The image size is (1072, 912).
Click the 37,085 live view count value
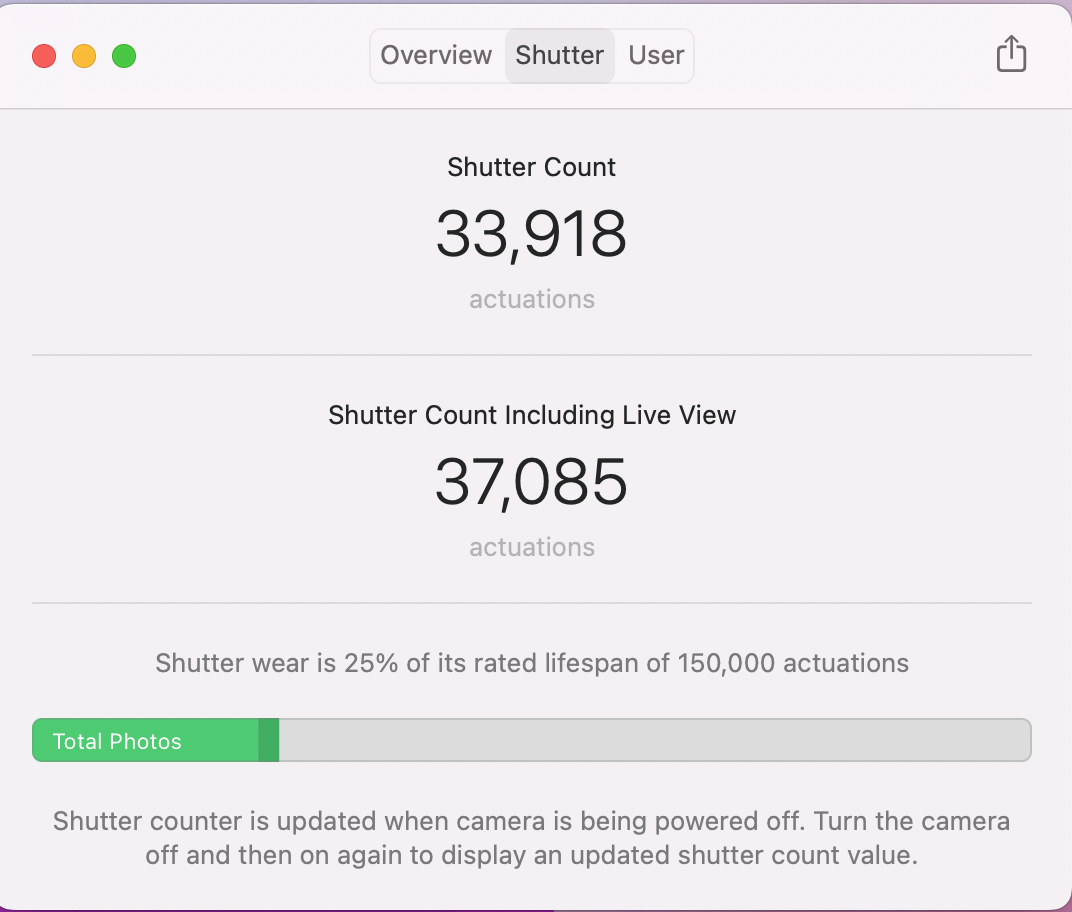[531, 482]
